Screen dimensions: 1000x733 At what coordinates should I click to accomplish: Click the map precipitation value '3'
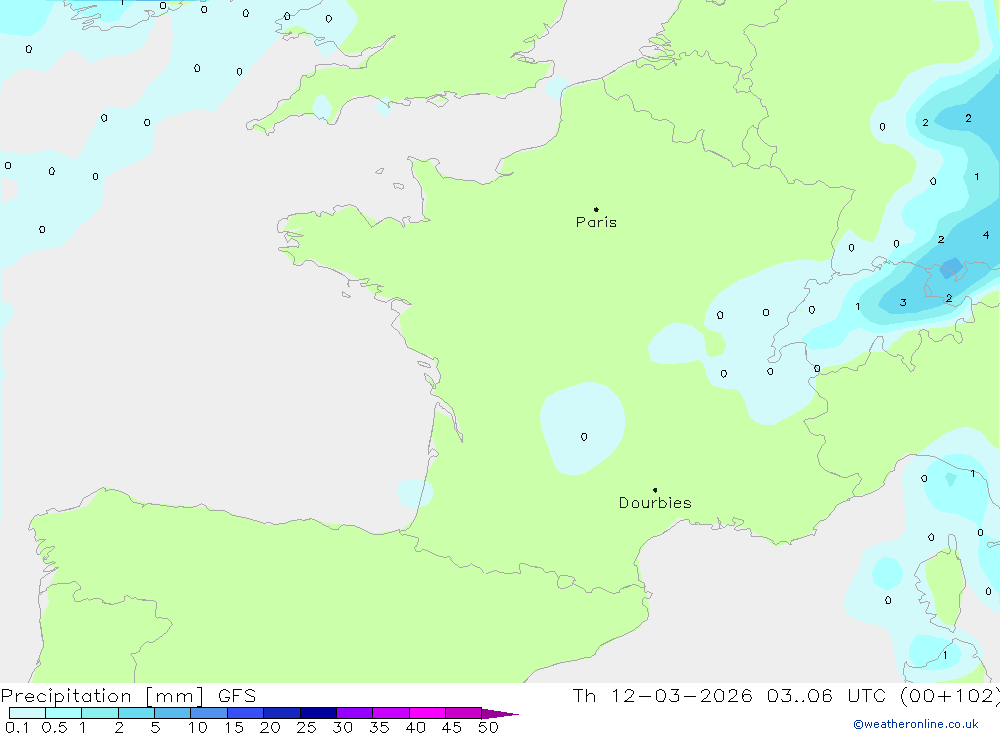(x=903, y=302)
